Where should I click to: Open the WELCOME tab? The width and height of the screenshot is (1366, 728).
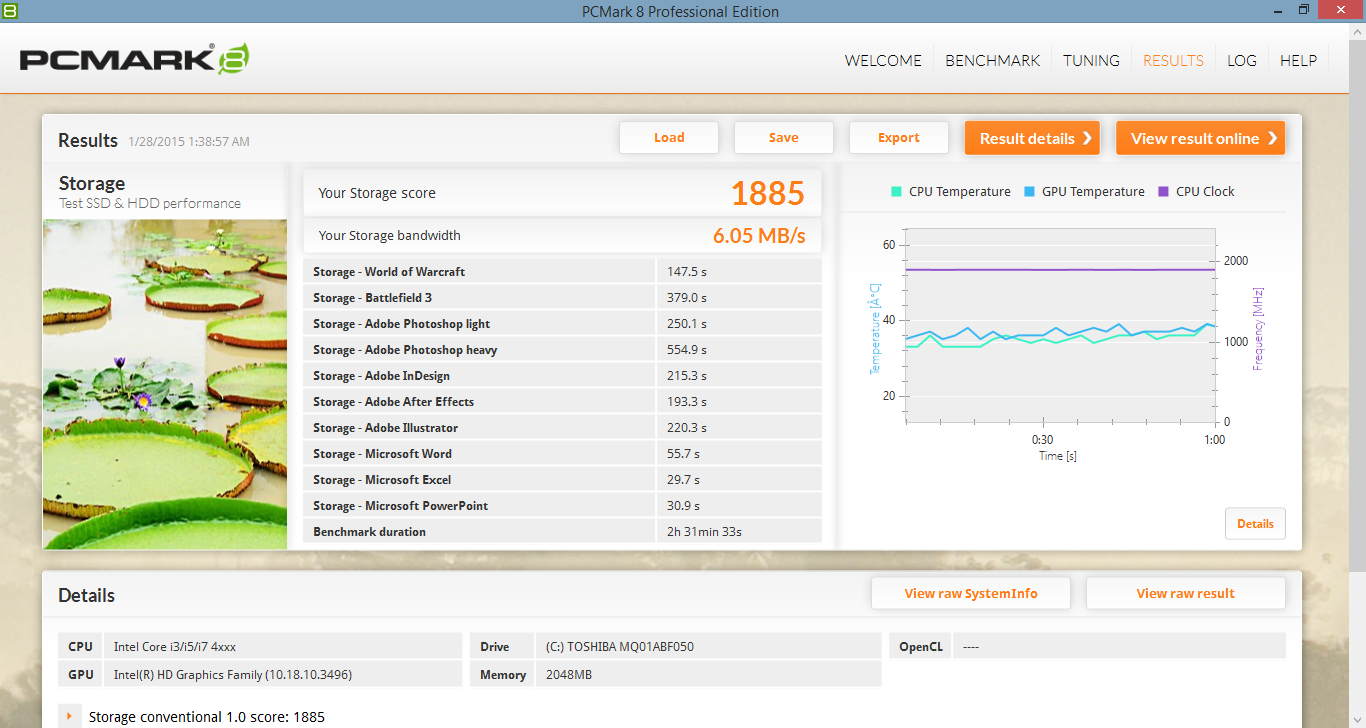883,60
